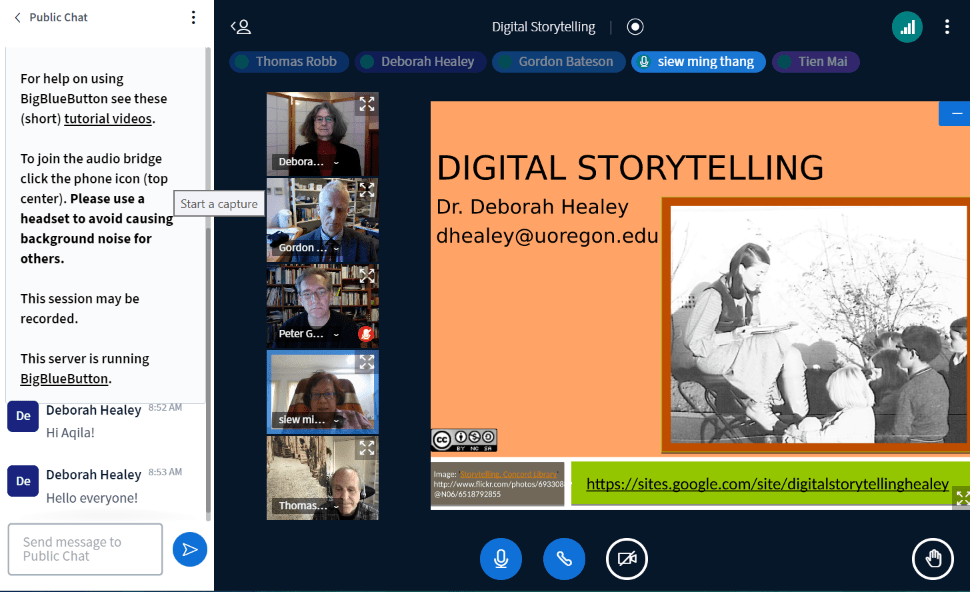Open the users list toggle icon

240,27
